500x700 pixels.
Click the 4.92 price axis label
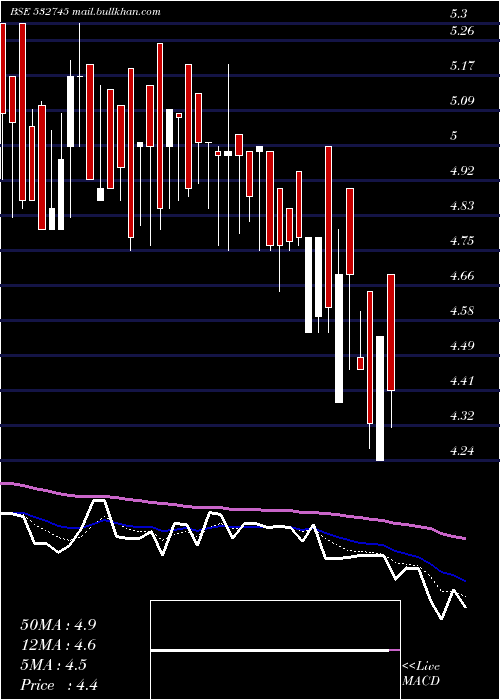pyautogui.click(x=462, y=171)
